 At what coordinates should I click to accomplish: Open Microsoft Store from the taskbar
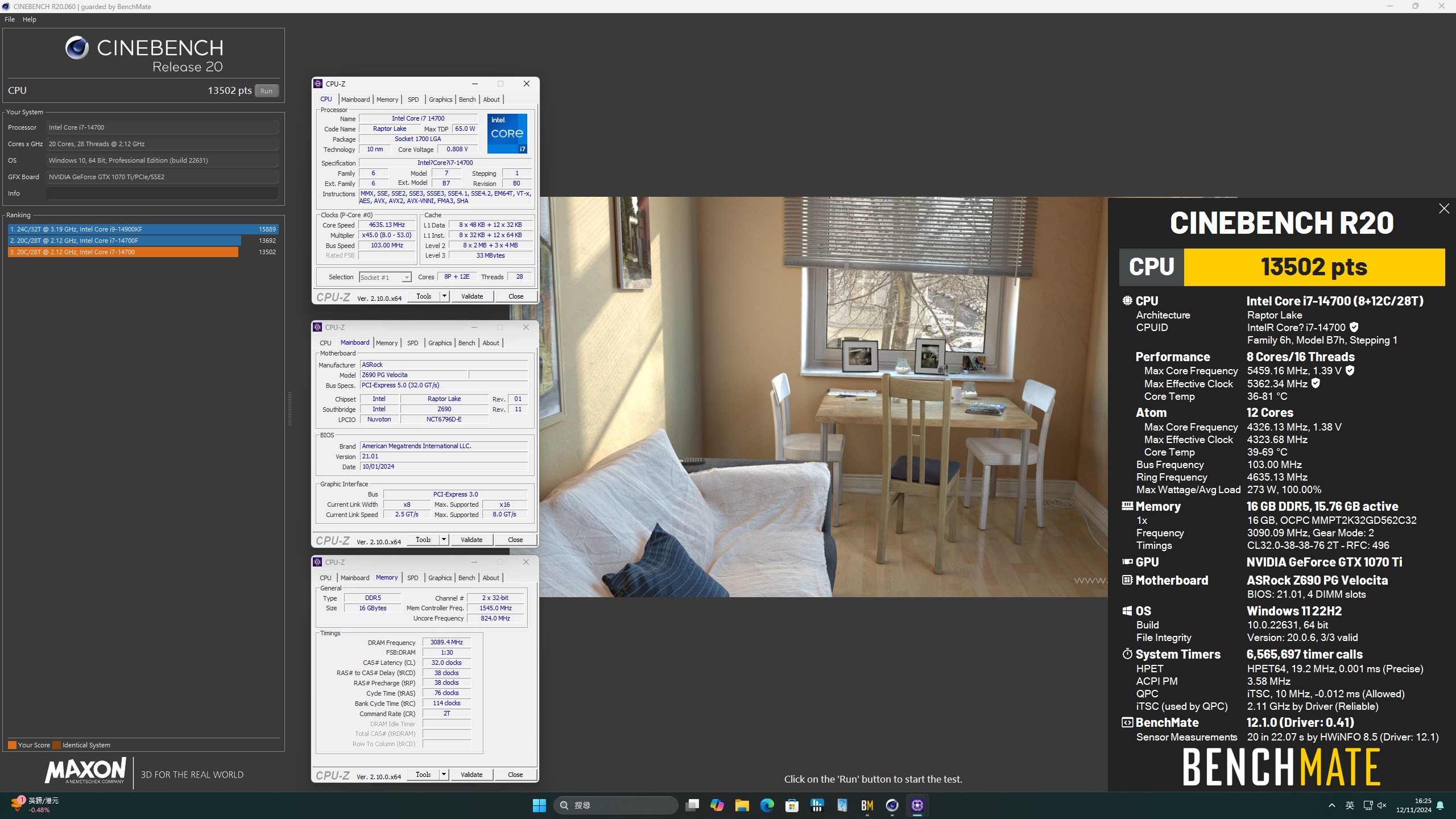click(792, 805)
